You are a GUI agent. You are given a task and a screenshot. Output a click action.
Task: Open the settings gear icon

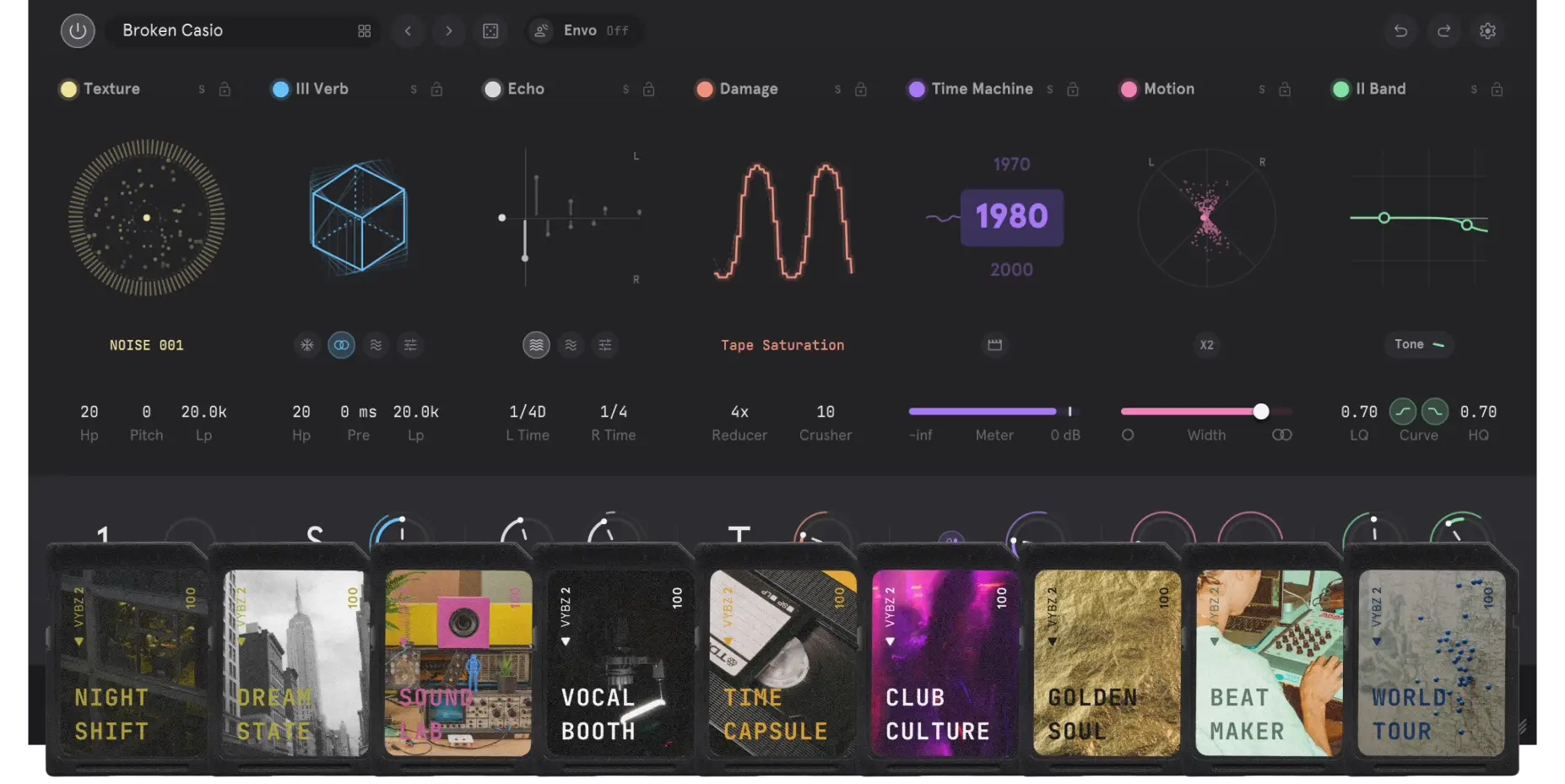click(1487, 31)
